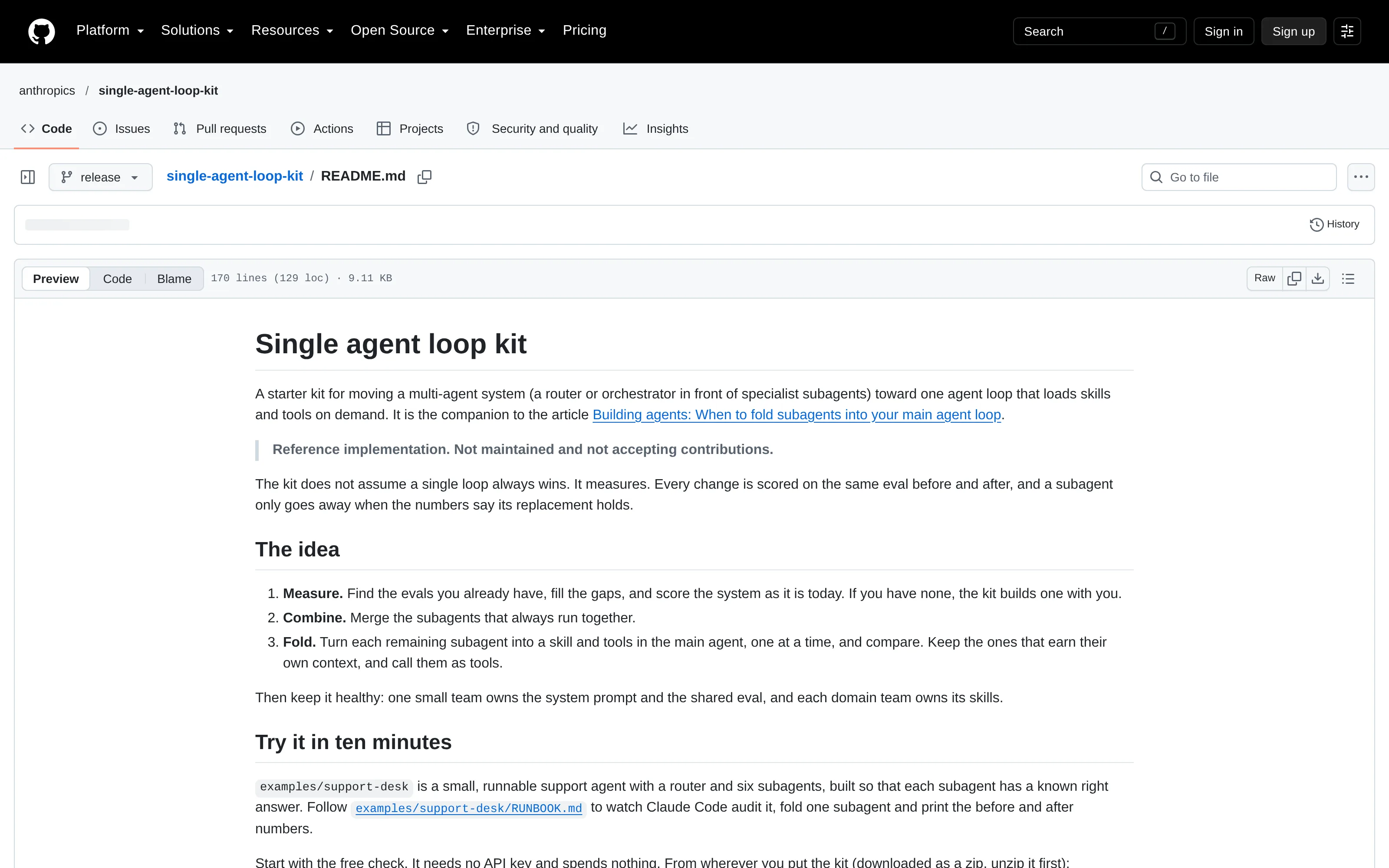Image resolution: width=1389 pixels, height=868 pixels.
Task: Open the Building agents article link
Action: pos(797,414)
